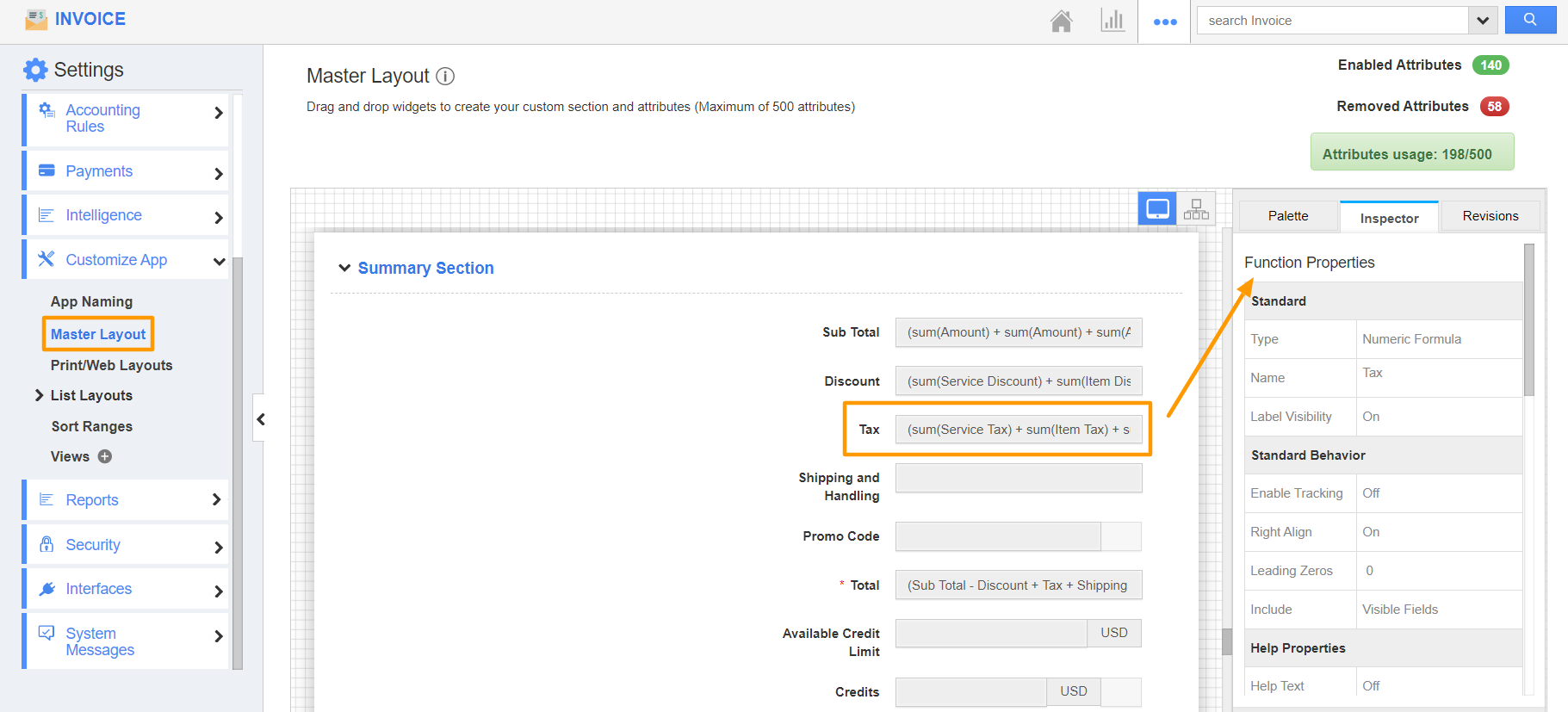Click the three dots more options icon
The image size is (1568, 712).
pyautogui.click(x=1165, y=22)
